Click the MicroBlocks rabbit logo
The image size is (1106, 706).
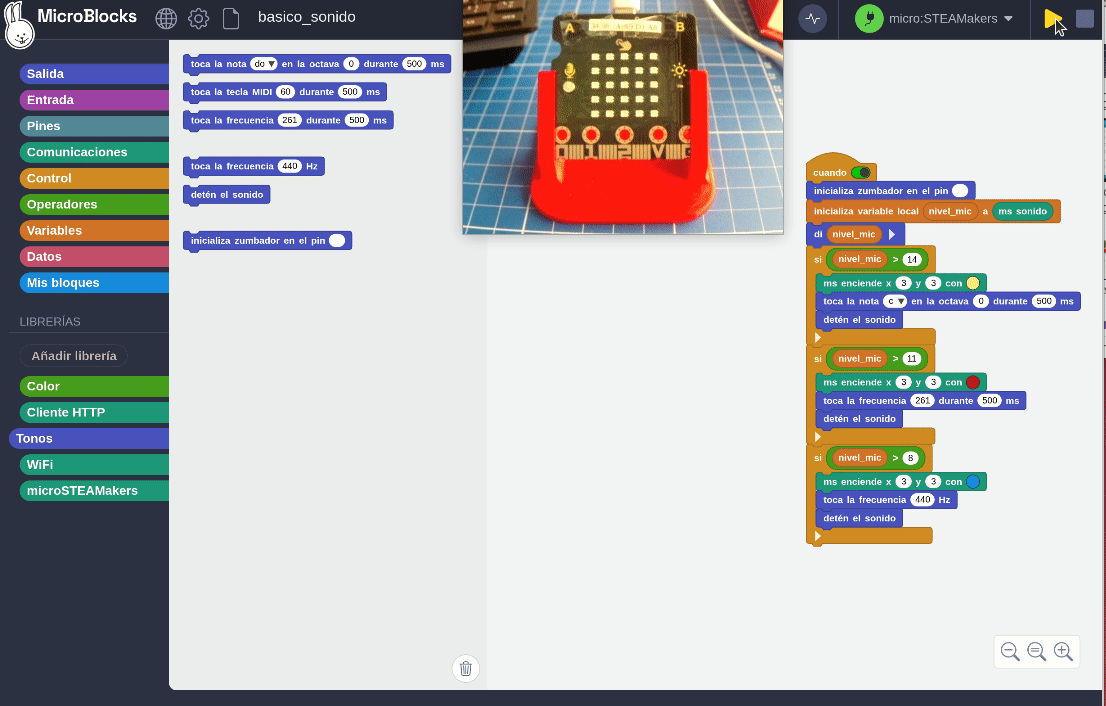point(19,25)
